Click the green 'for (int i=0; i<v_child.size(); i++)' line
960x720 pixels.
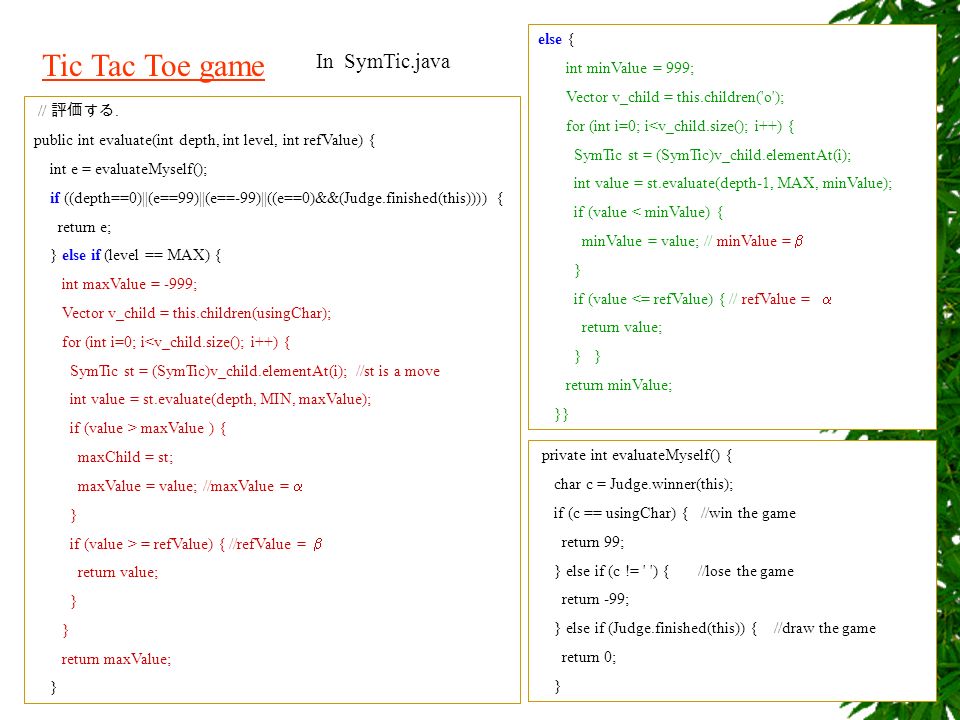coord(680,126)
